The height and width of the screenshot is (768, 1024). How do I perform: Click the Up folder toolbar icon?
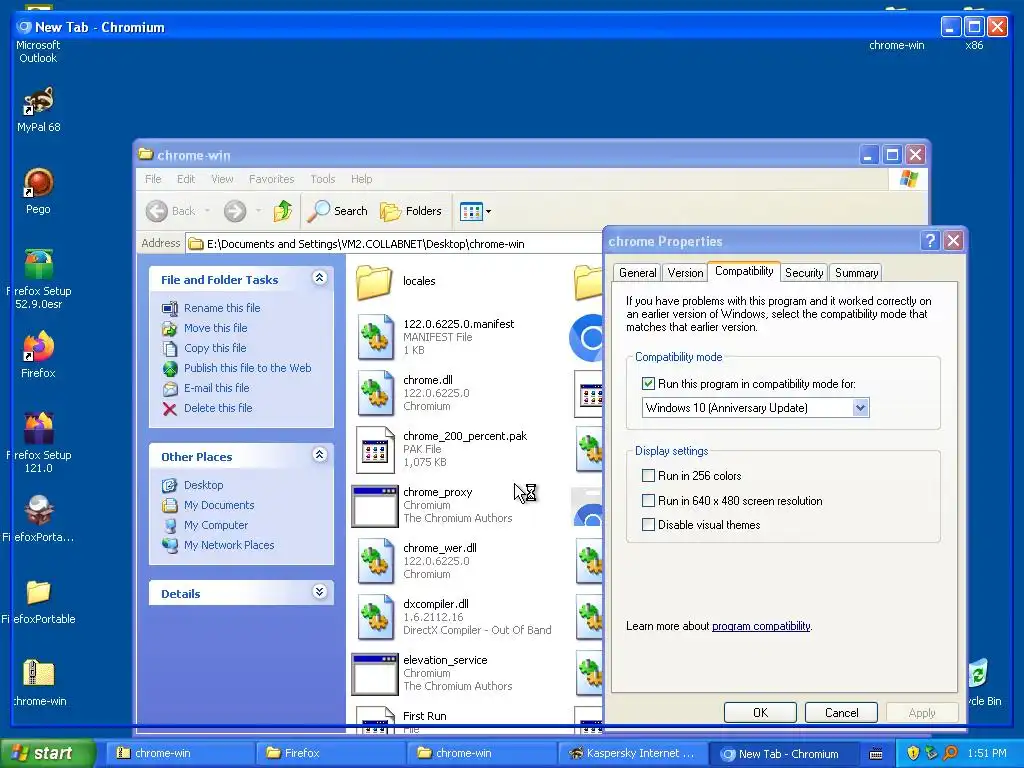coord(283,211)
